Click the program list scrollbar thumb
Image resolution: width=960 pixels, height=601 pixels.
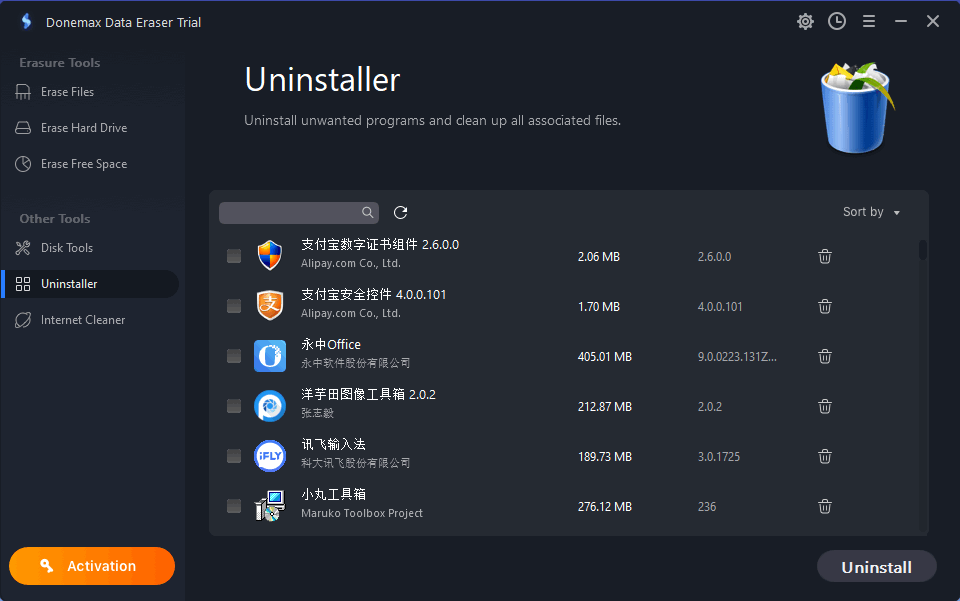(923, 250)
